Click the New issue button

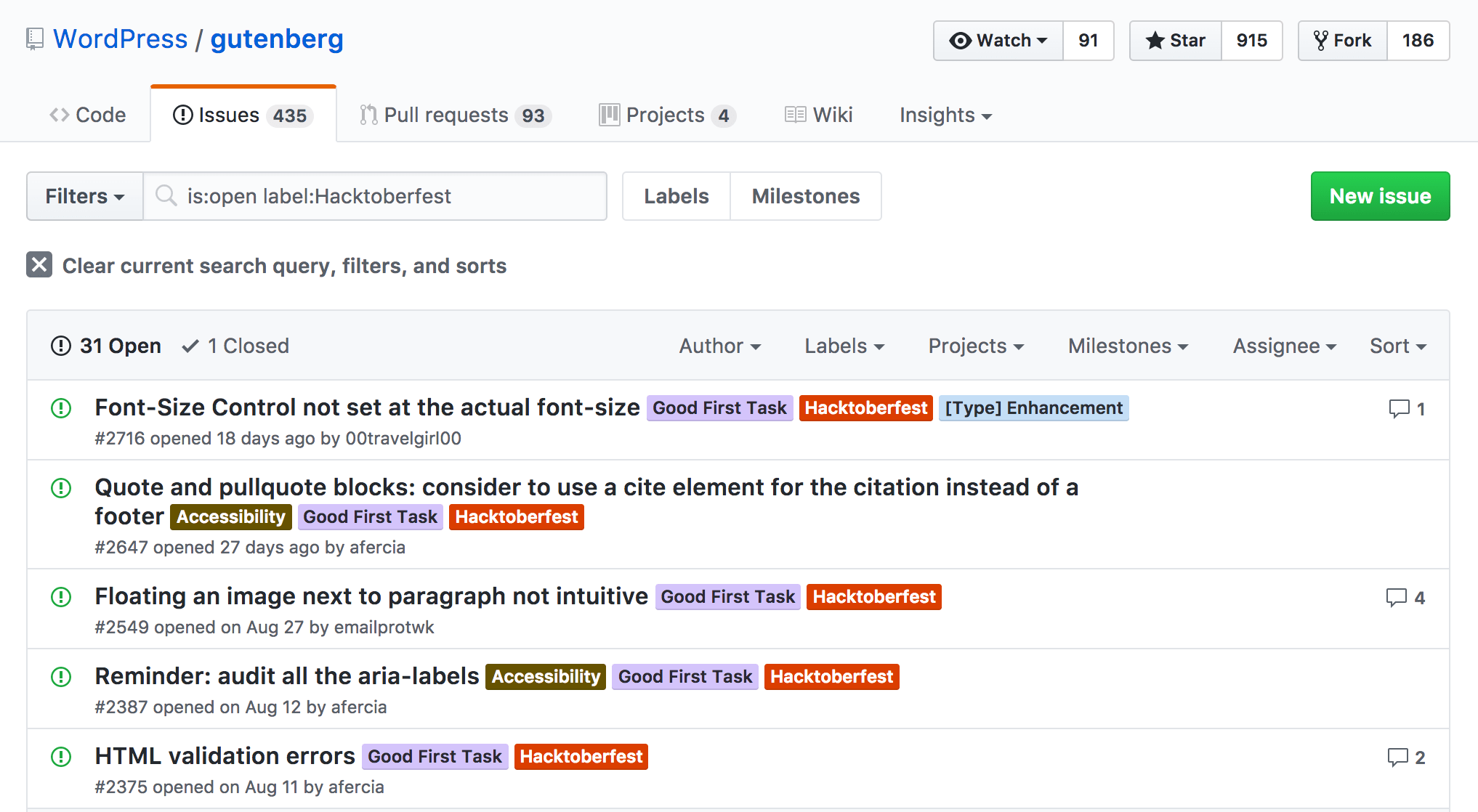click(1379, 196)
